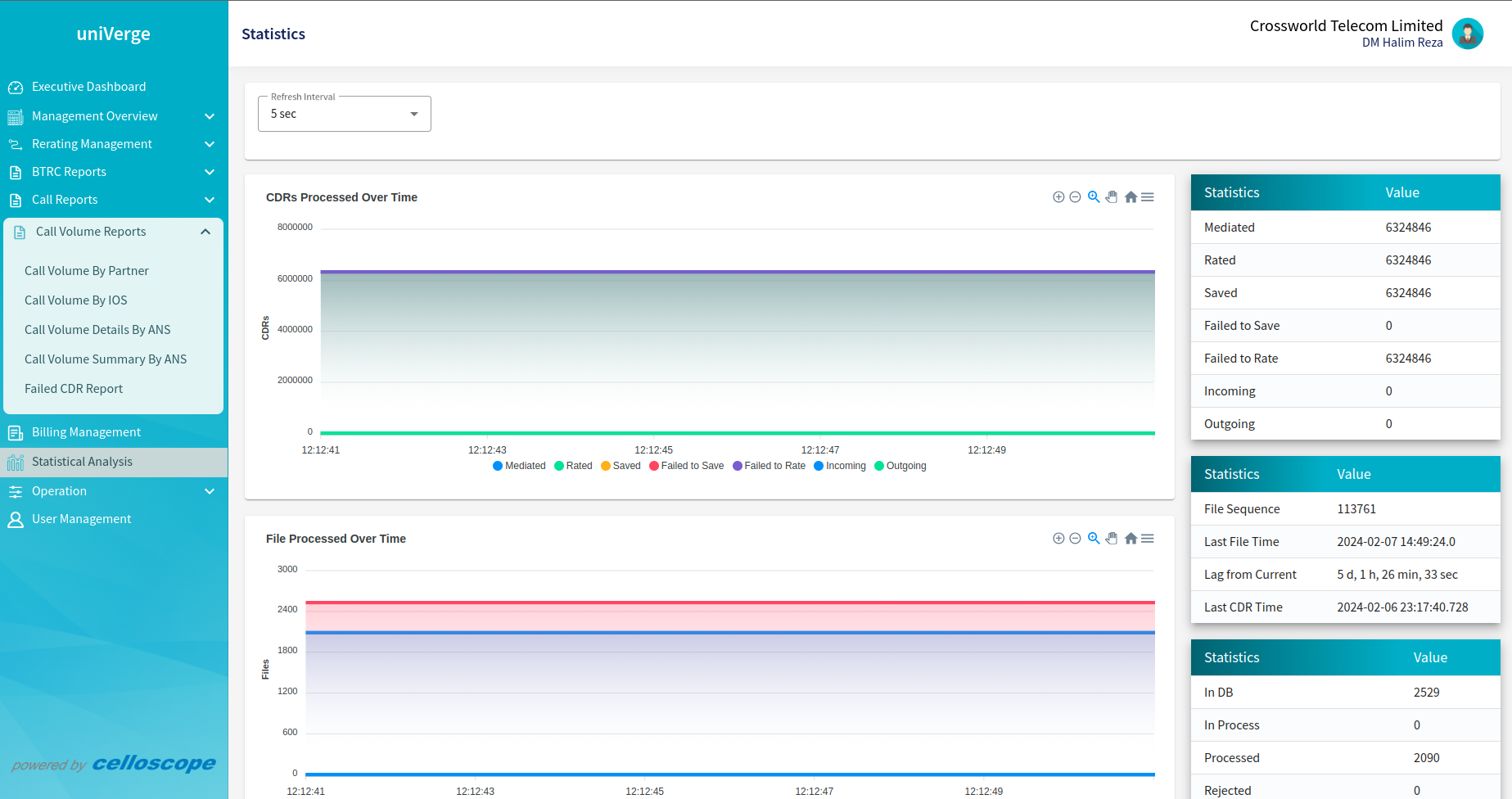This screenshot has height=799, width=1512.
Task: Select Statistical Analysis menu label
Action: (x=82, y=462)
